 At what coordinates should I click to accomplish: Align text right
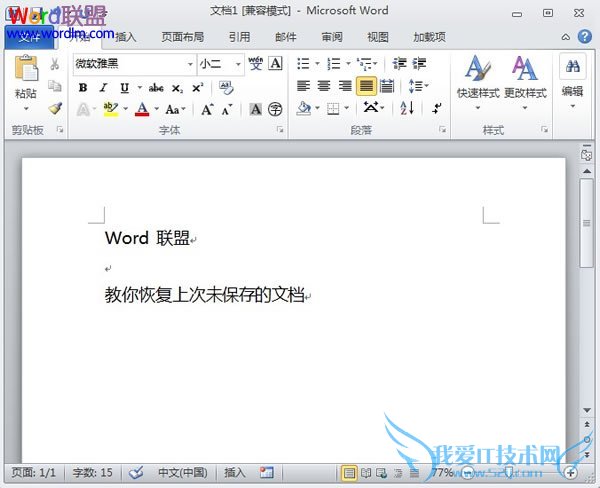(x=345, y=86)
